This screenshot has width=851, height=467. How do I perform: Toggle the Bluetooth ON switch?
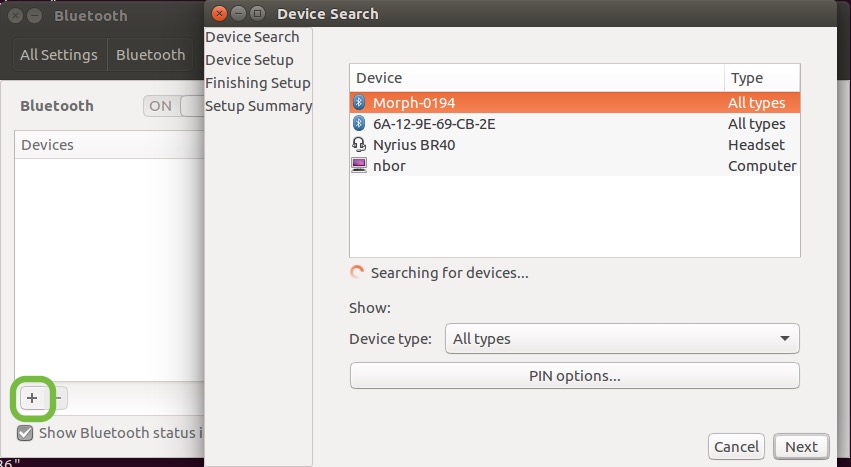click(x=173, y=106)
